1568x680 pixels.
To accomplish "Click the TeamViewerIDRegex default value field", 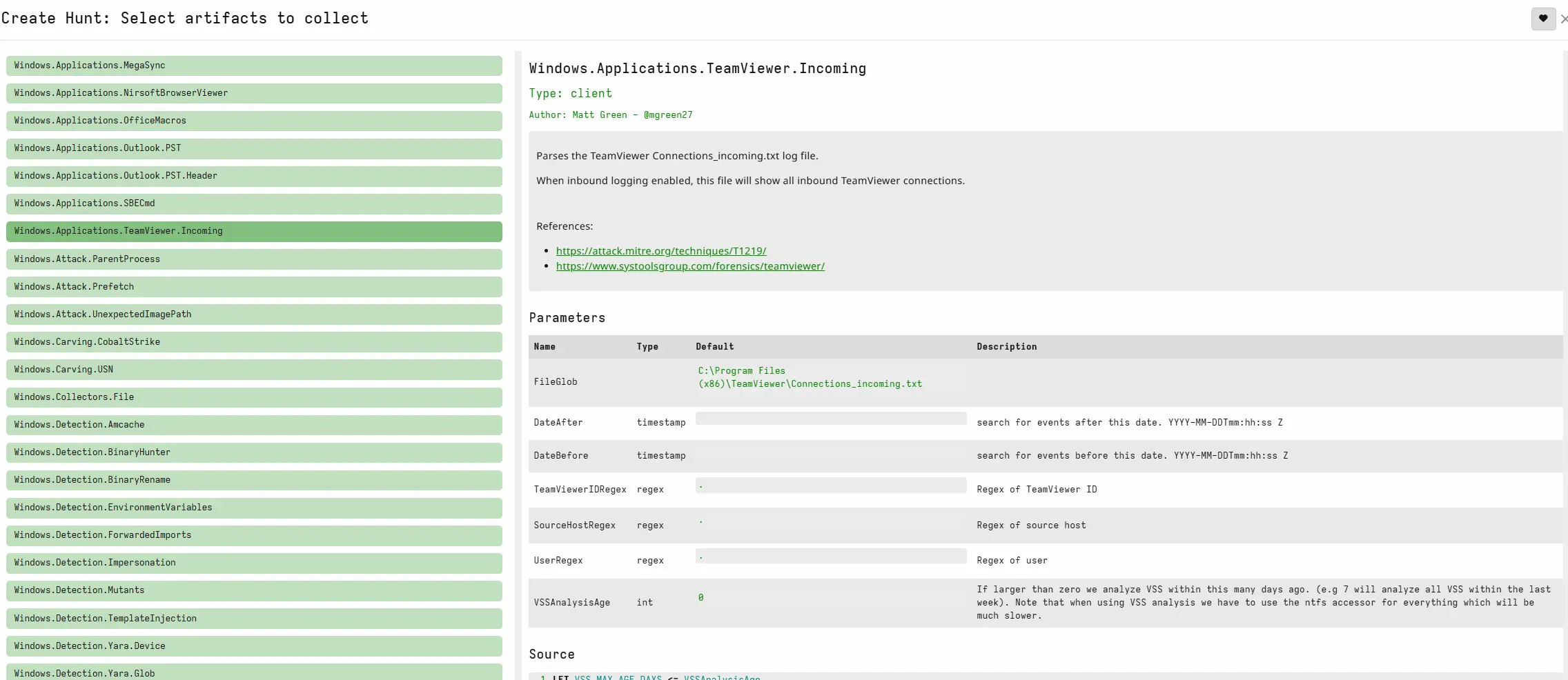I will pyautogui.click(x=831, y=486).
